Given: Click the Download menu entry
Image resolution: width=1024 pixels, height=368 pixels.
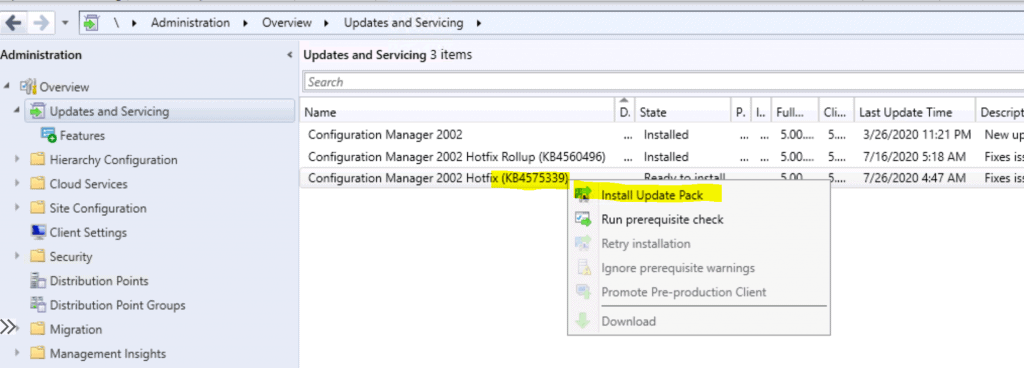Looking at the screenshot, I should 628,321.
